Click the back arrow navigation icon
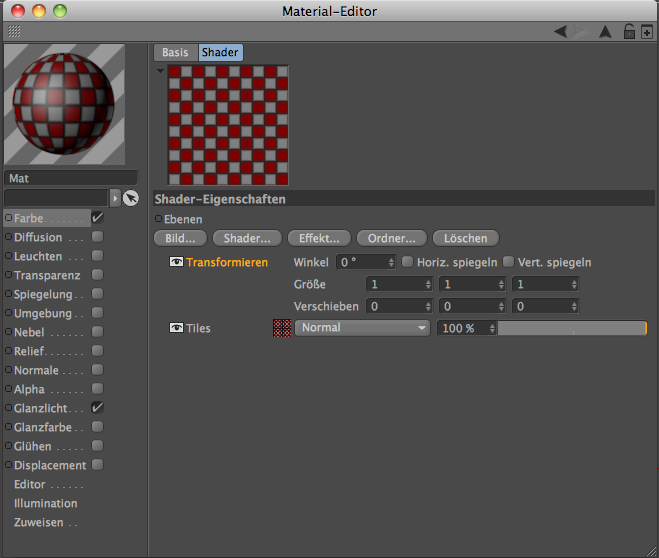The width and height of the screenshot is (659, 558). tap(561, 32)
